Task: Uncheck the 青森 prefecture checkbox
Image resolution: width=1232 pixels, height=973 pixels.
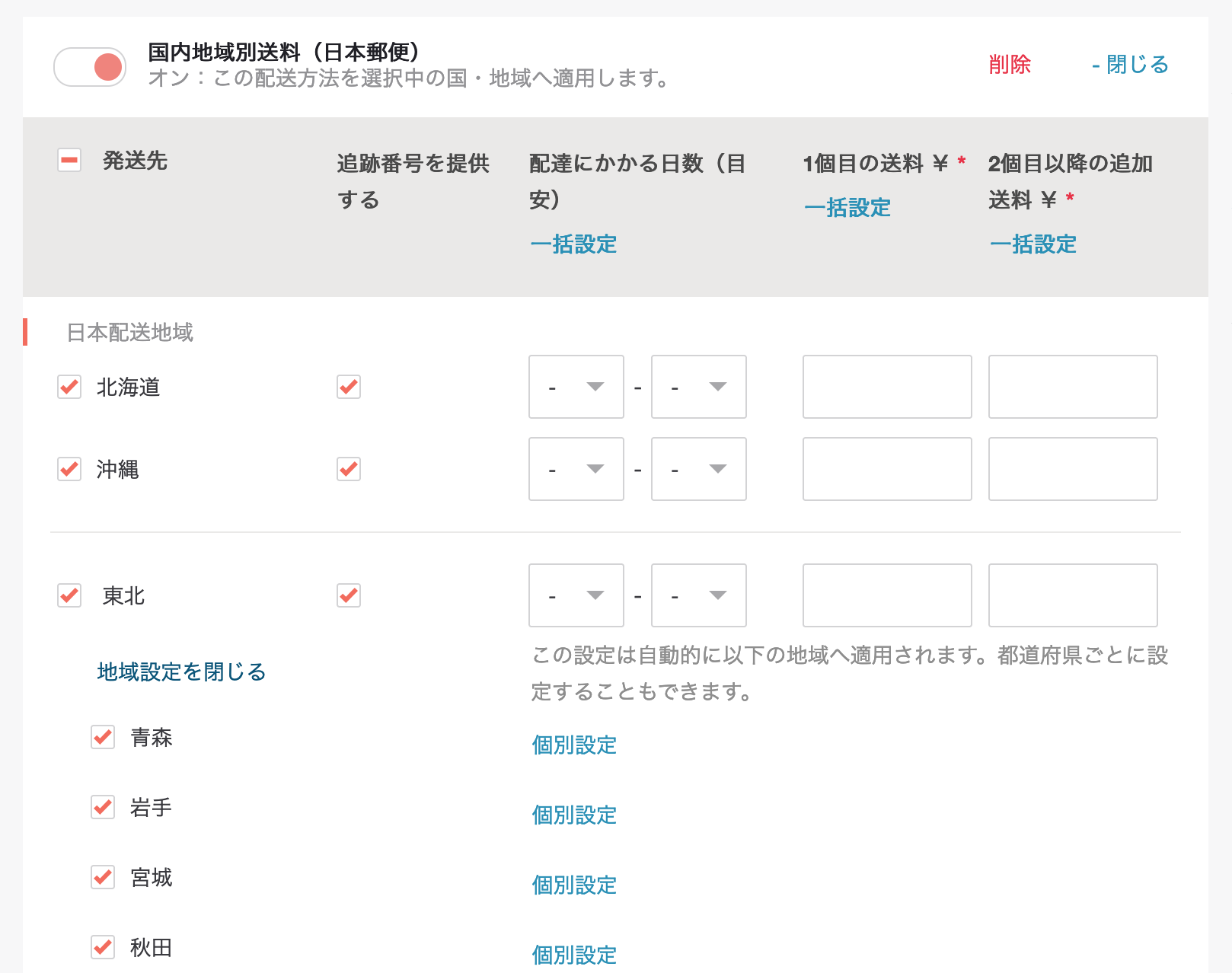Action: (x=103, y=737)
